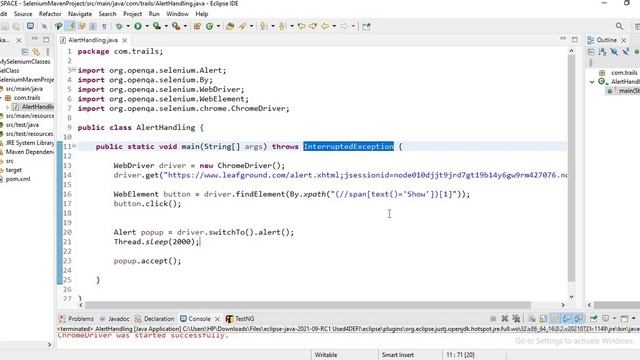Viewport: 640px width, 360px height.
Task: Click the magnifier Search icon at top right
Action: point(619,26)
